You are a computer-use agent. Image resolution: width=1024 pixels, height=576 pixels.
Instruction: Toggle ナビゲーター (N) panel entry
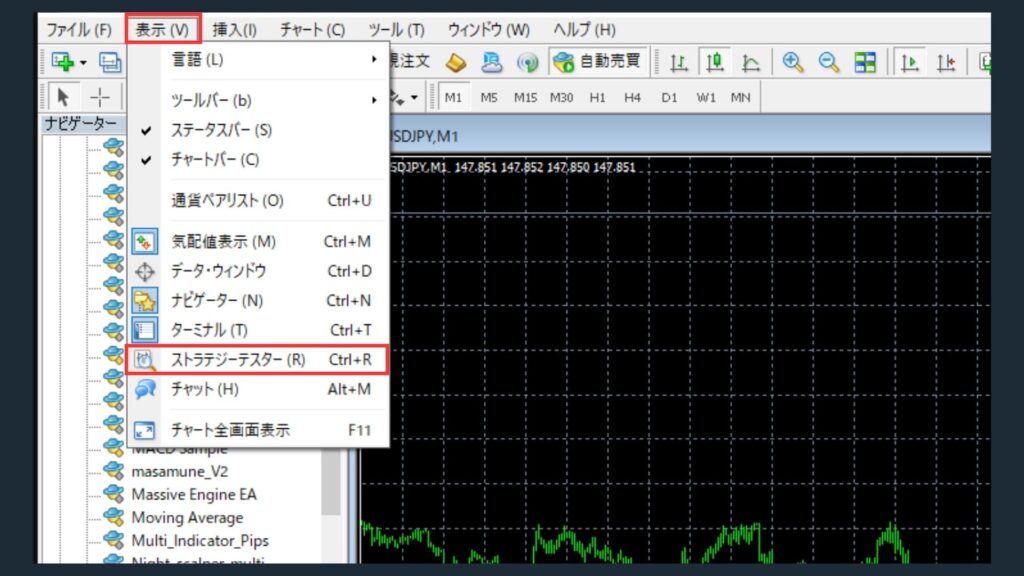[x=258, y=300]
